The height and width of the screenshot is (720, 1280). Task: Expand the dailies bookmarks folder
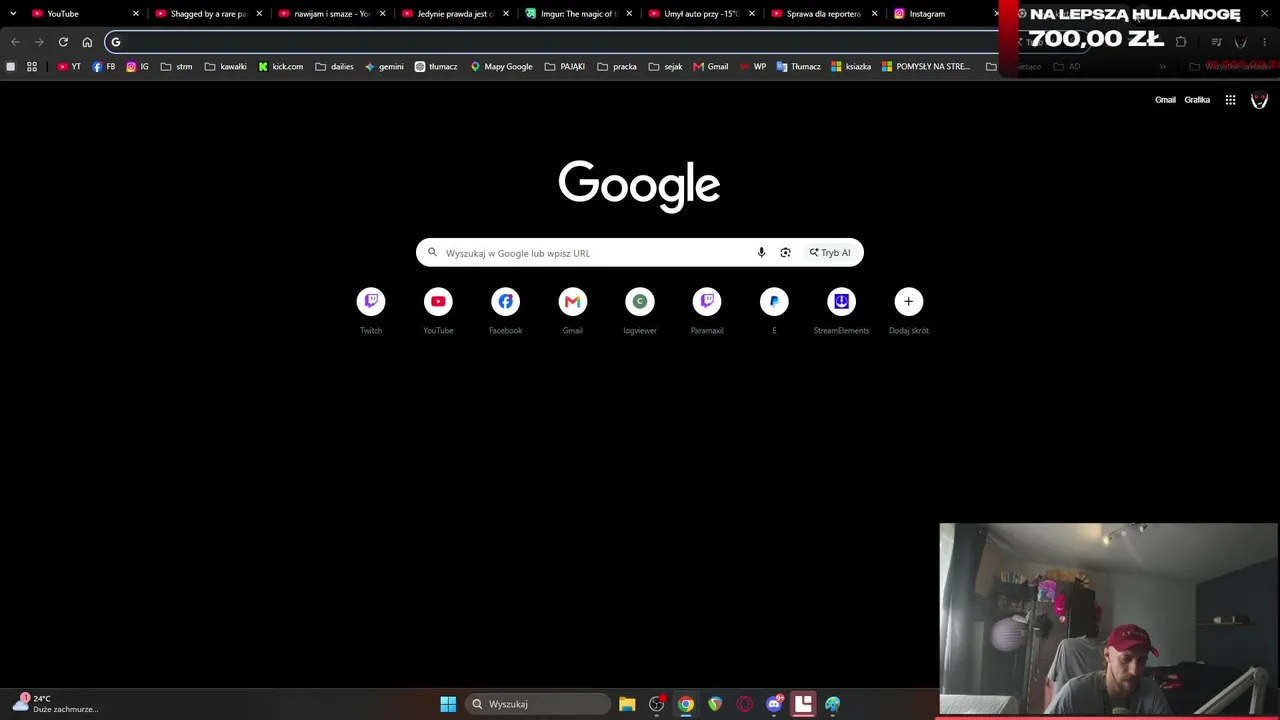tap(334, 67)
